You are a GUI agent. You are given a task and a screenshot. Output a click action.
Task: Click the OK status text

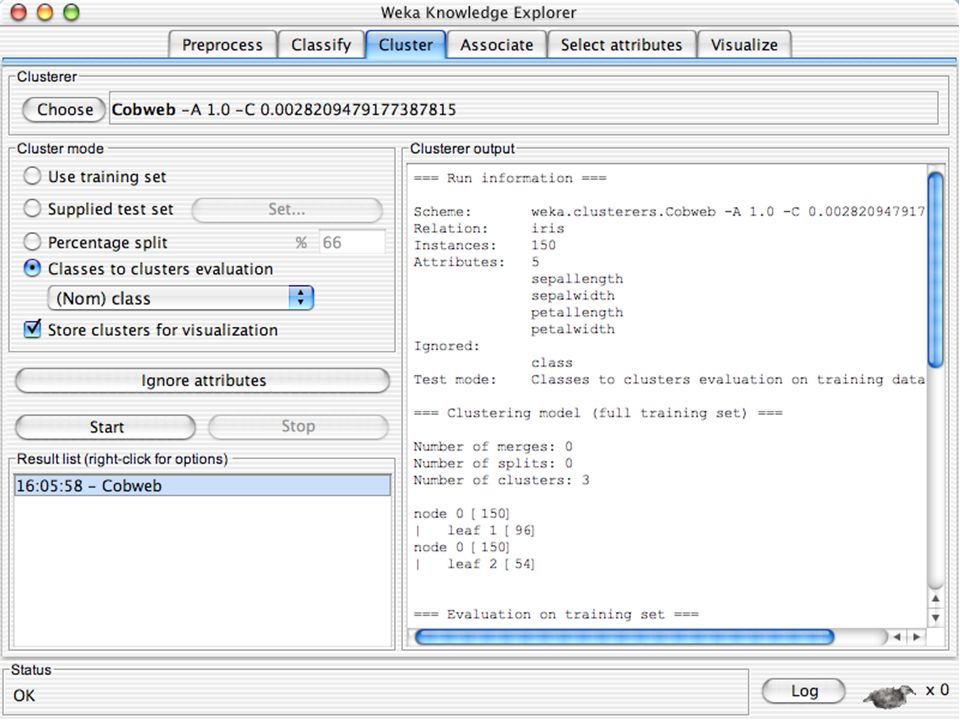coord(24,696)
